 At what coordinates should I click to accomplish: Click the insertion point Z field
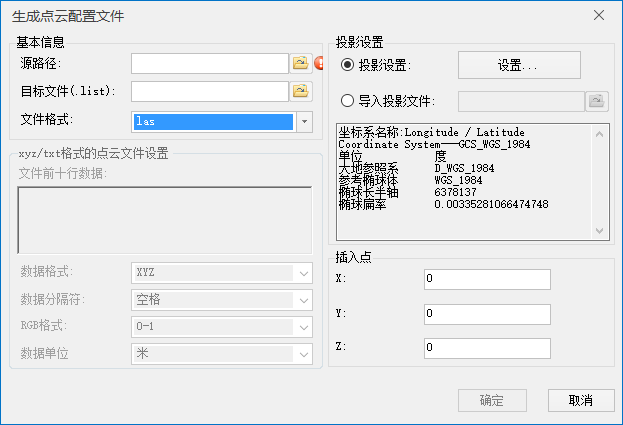[486, 348]
